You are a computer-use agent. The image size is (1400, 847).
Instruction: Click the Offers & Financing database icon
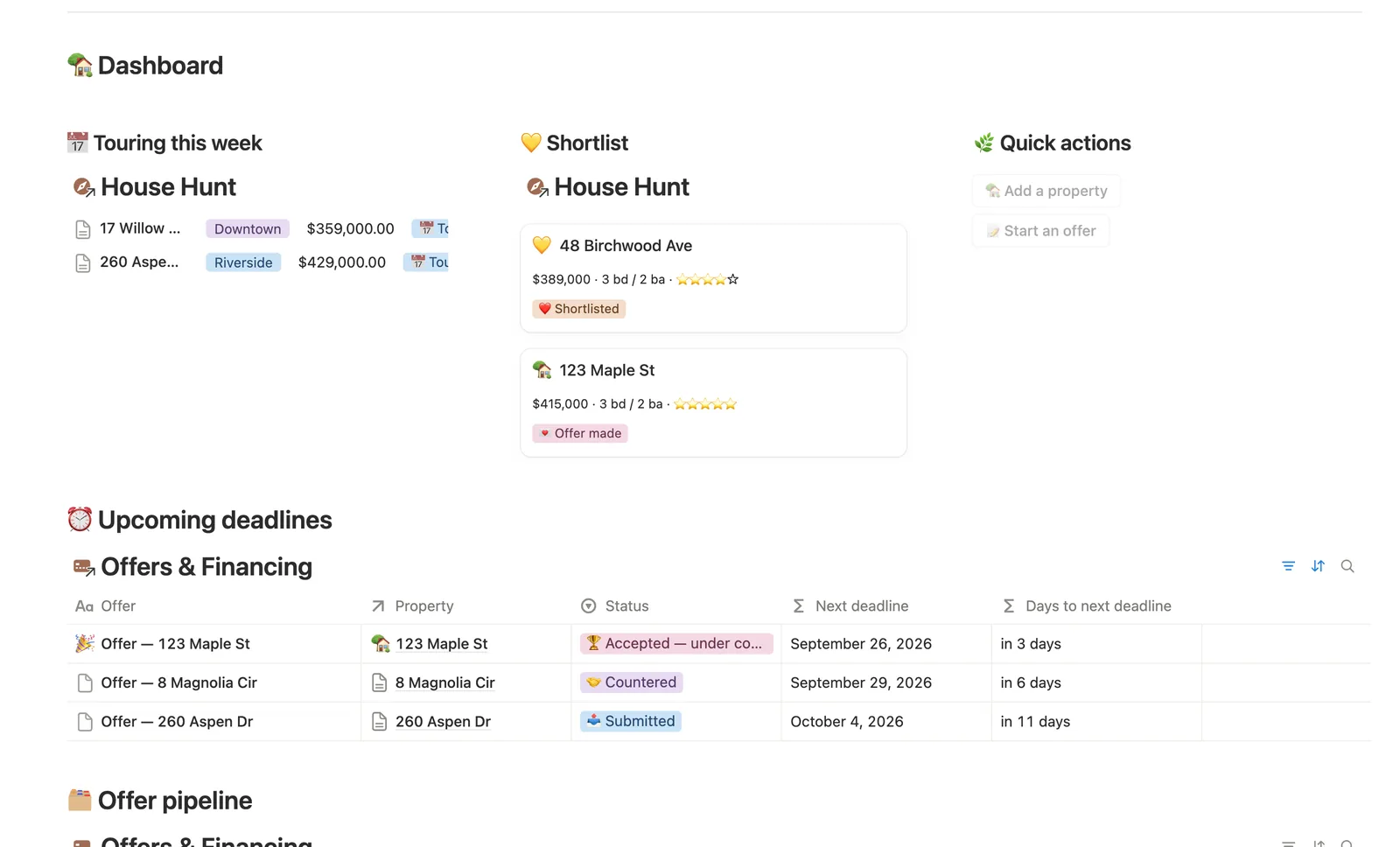point(84,567)
